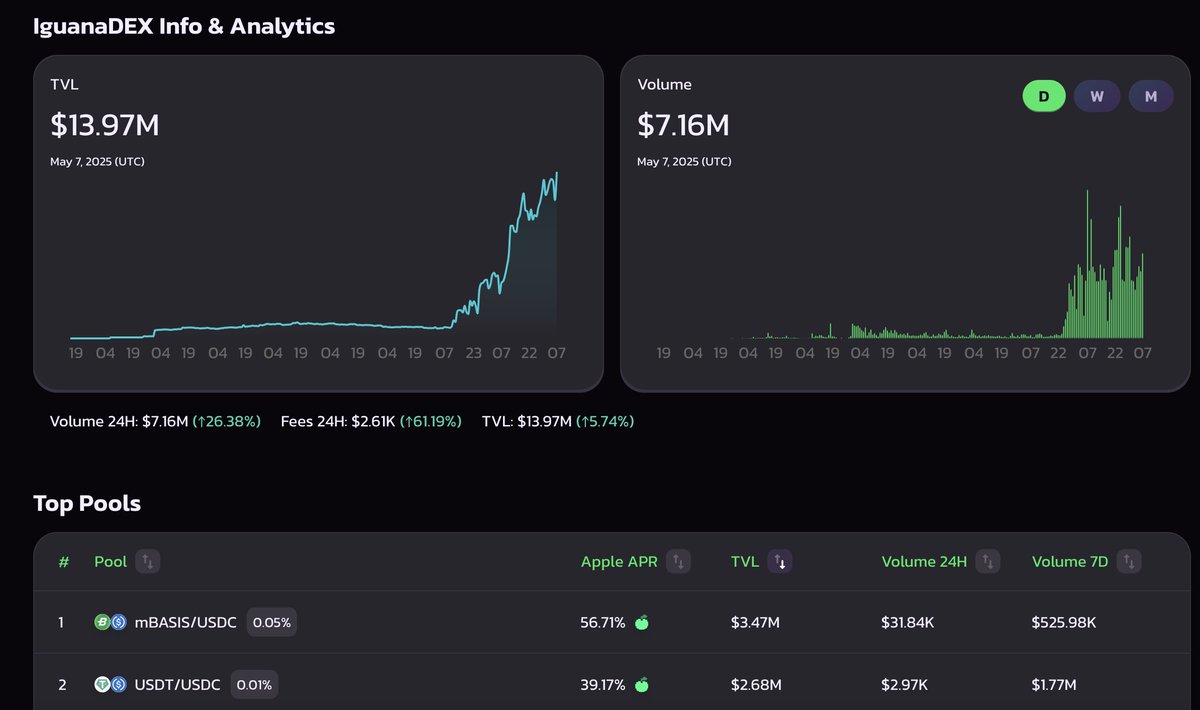
Task: Switch Volume chart to weekly (W)
Action: click(1097, 96)
